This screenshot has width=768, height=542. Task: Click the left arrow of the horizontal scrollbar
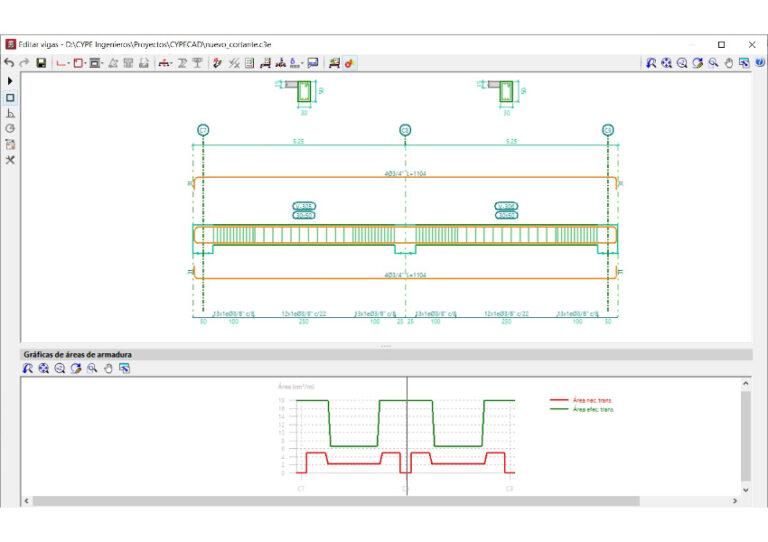tap(26, 501)
